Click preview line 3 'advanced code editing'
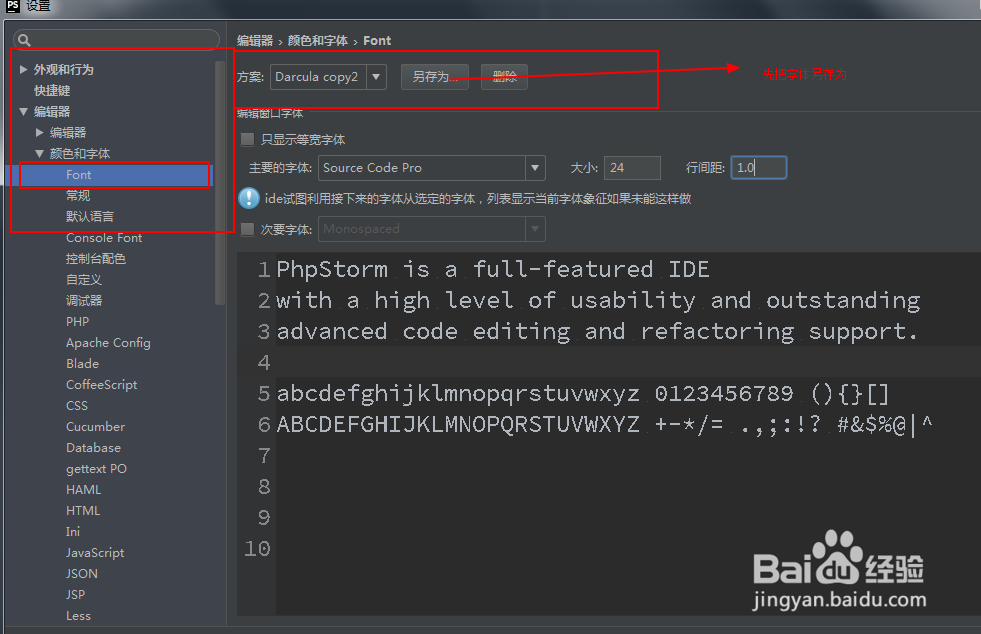 pos(424,331)
